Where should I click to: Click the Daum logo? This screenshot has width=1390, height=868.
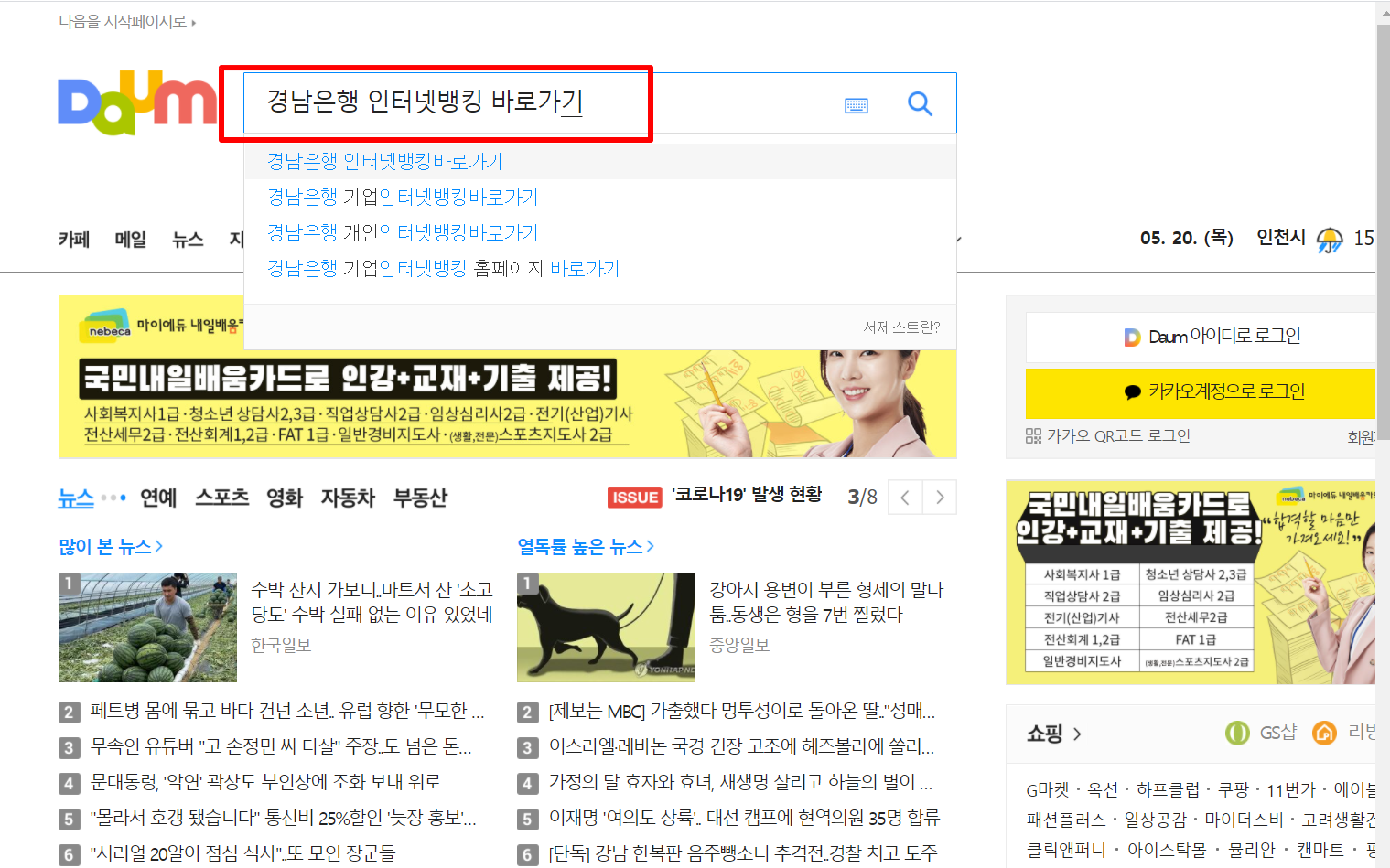pos(137,102)
